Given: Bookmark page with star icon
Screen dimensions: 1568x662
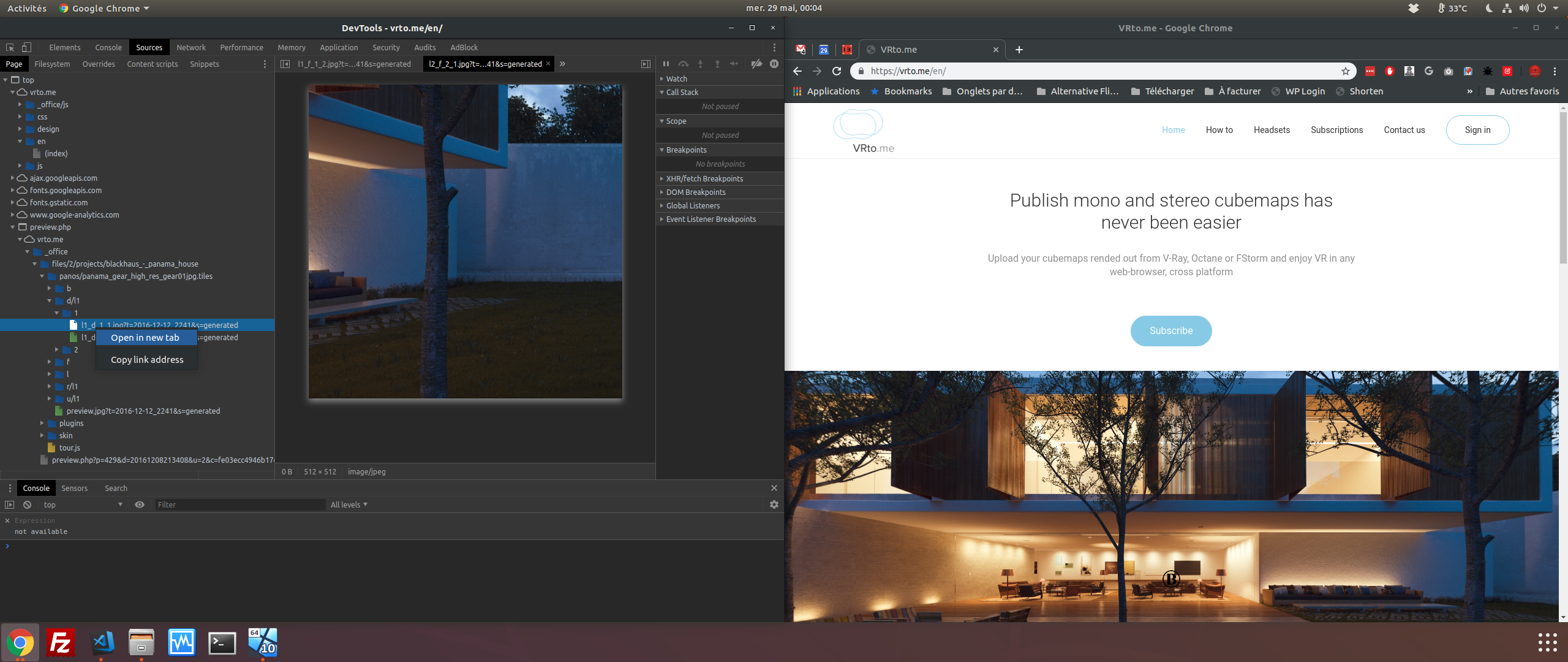Looking at the screenshot, I should point(1346,71).
